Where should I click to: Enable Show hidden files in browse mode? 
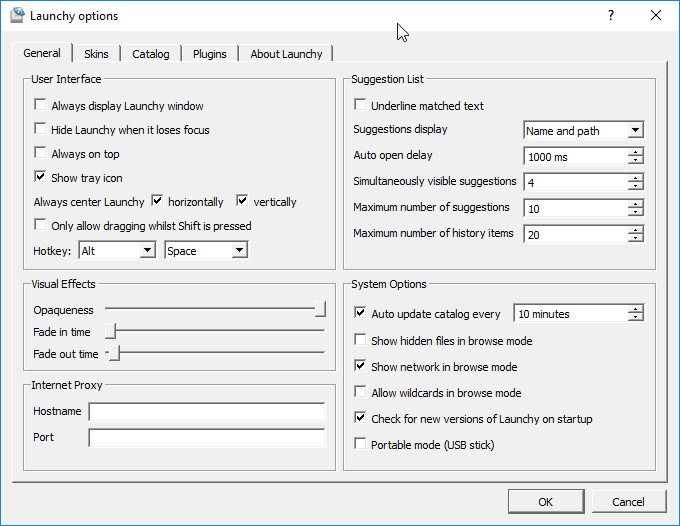[360, 339]
